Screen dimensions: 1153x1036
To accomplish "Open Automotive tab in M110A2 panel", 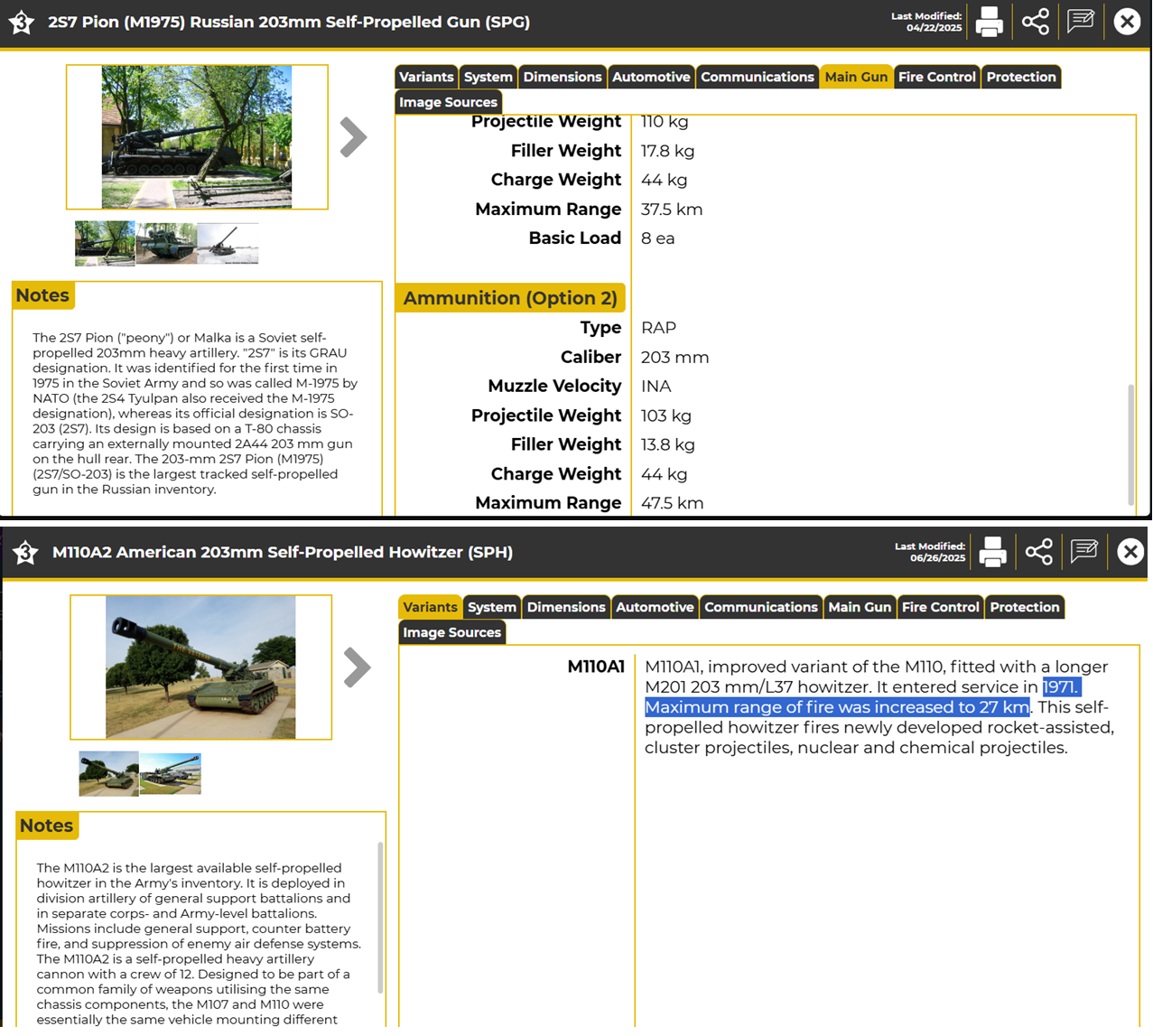I will click(x=655, y=607).
